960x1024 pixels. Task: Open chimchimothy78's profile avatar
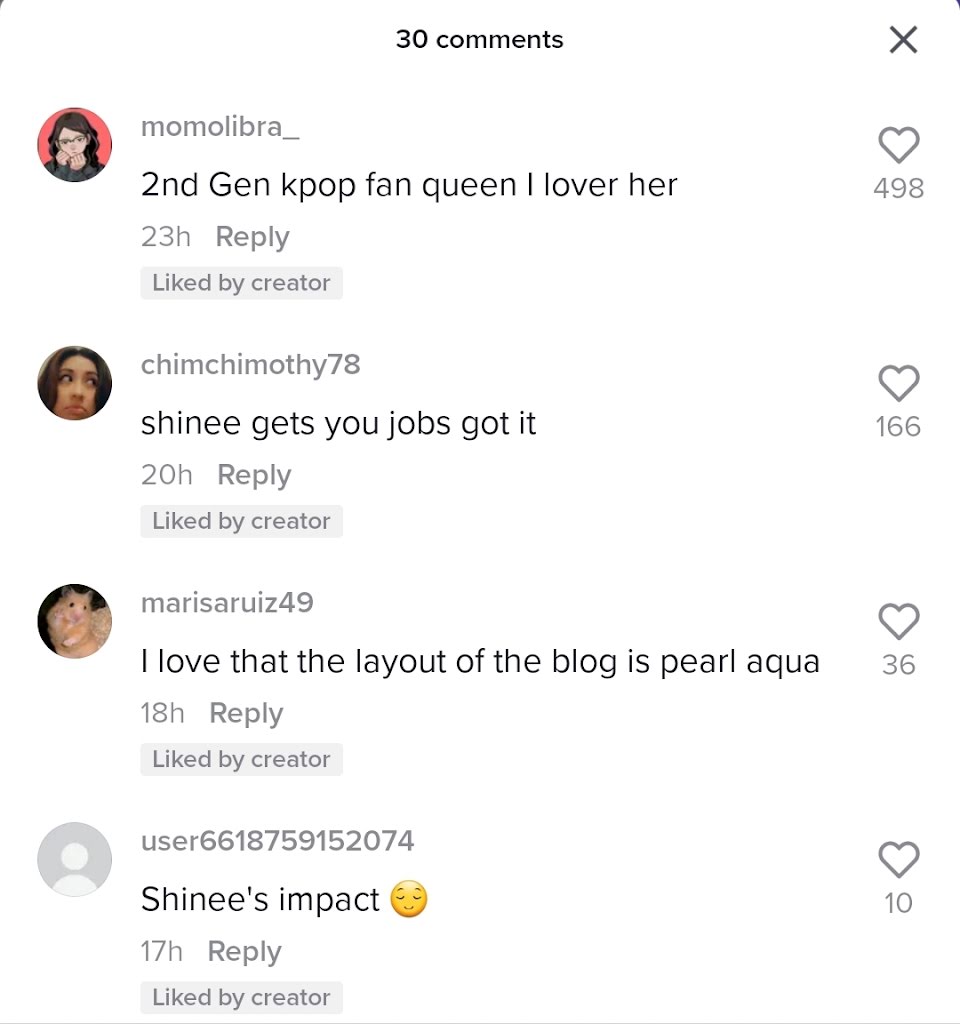click(x=74, y=383)
